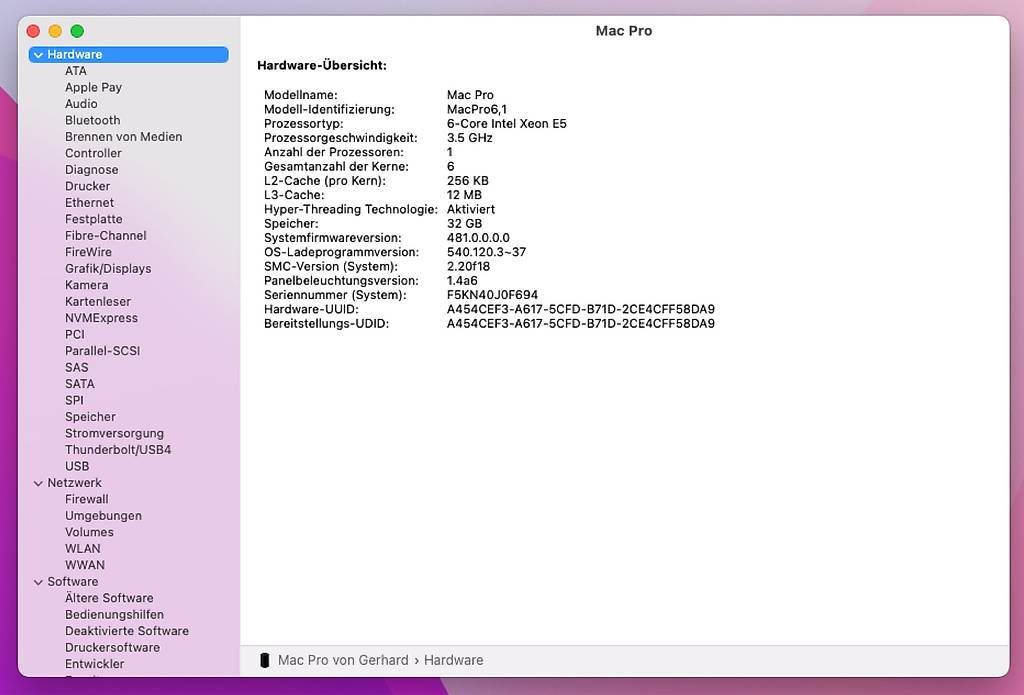Click the green fullscreen window button
The height and width of the screenshot is (695, 1024).
(x=77, y=31)
